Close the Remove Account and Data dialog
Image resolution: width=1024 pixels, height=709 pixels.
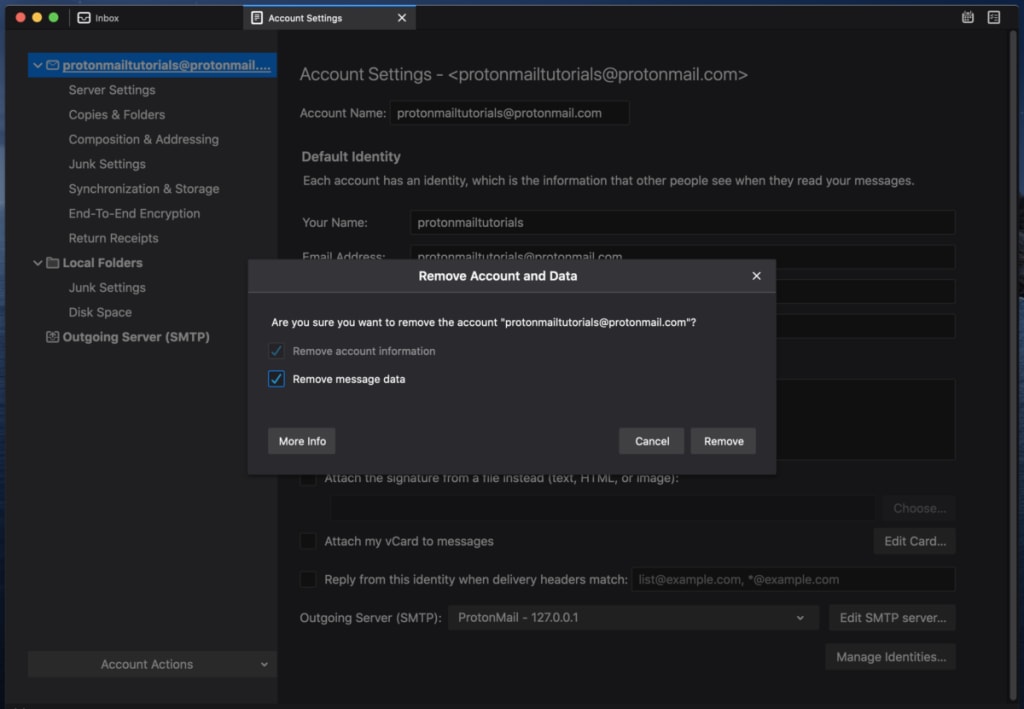coord(756,276)
